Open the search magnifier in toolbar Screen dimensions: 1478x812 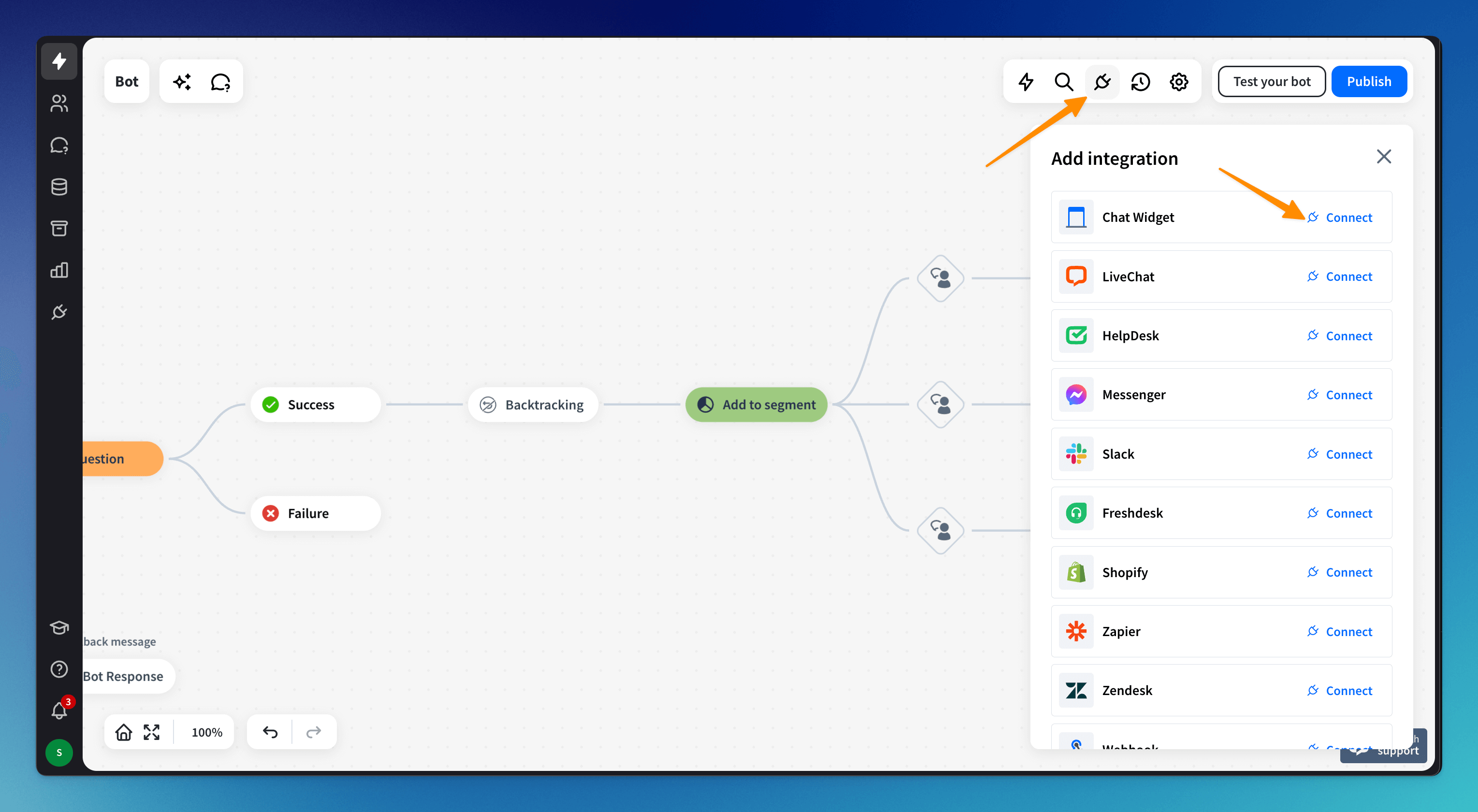coord(1063,82)
